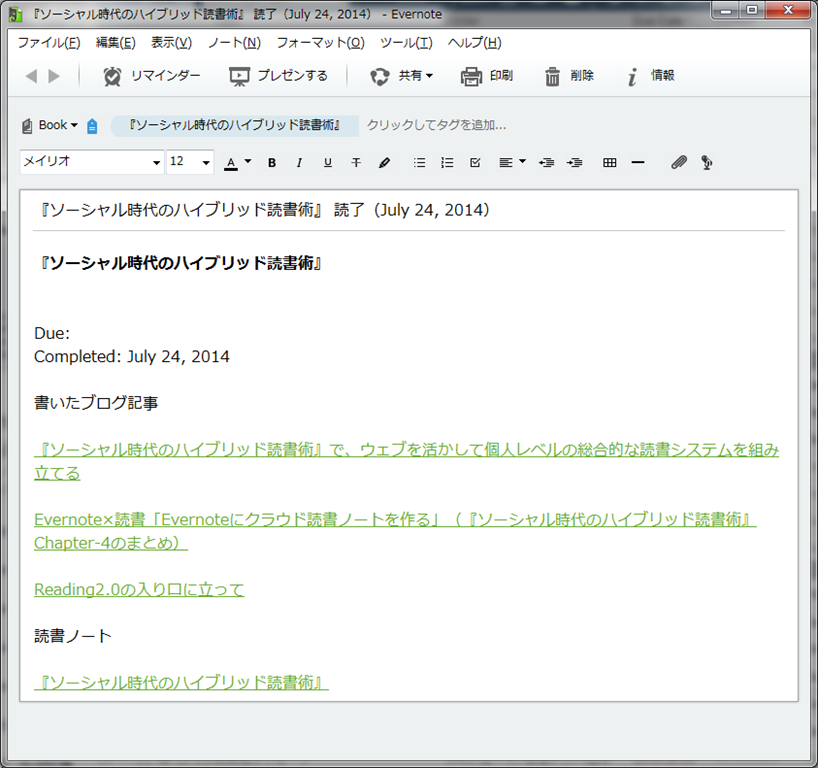Click the back navigation arrow

[x=31, y=76]
